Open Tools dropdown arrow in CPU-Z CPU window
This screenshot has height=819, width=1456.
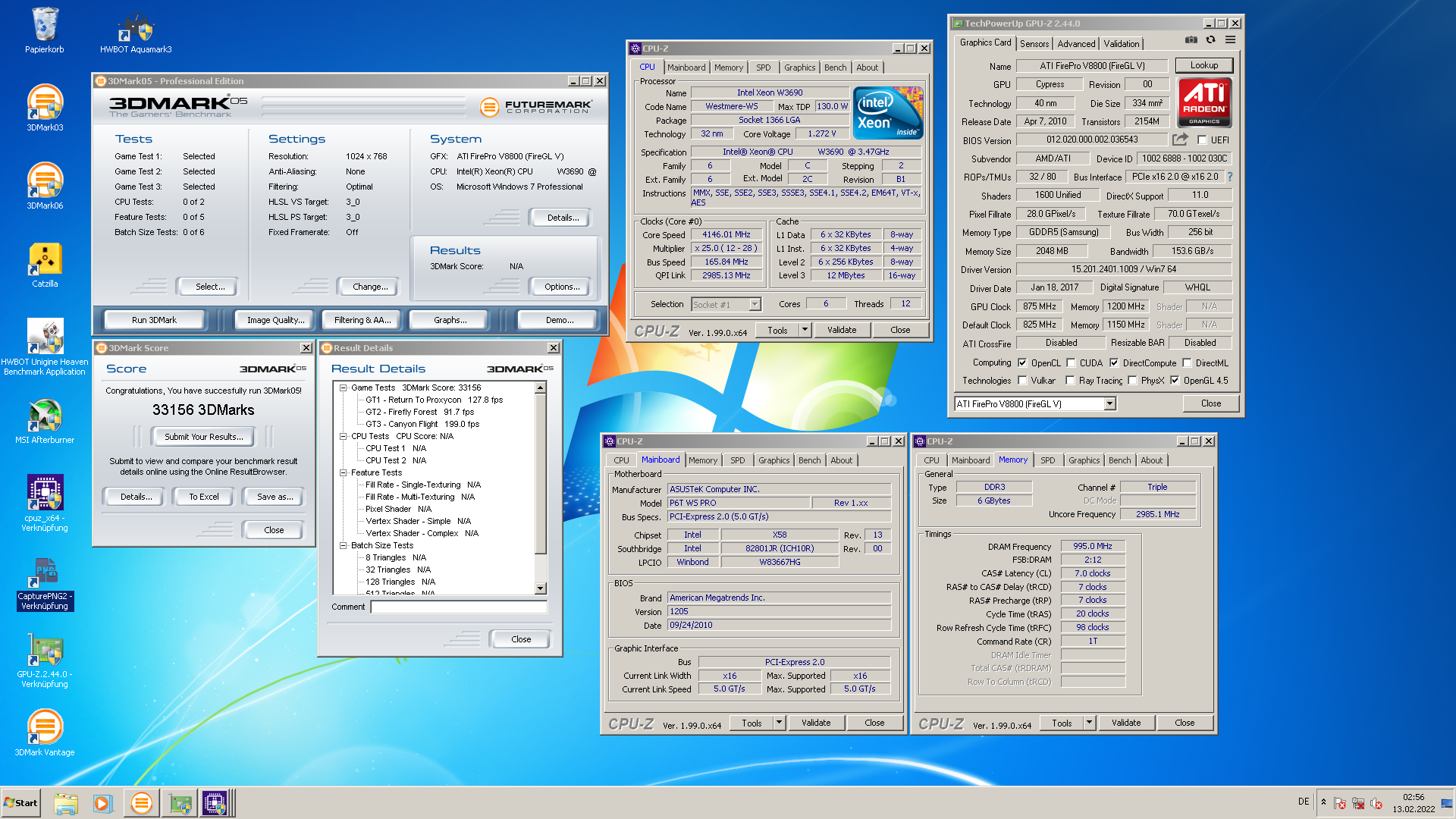coord(805,330)
